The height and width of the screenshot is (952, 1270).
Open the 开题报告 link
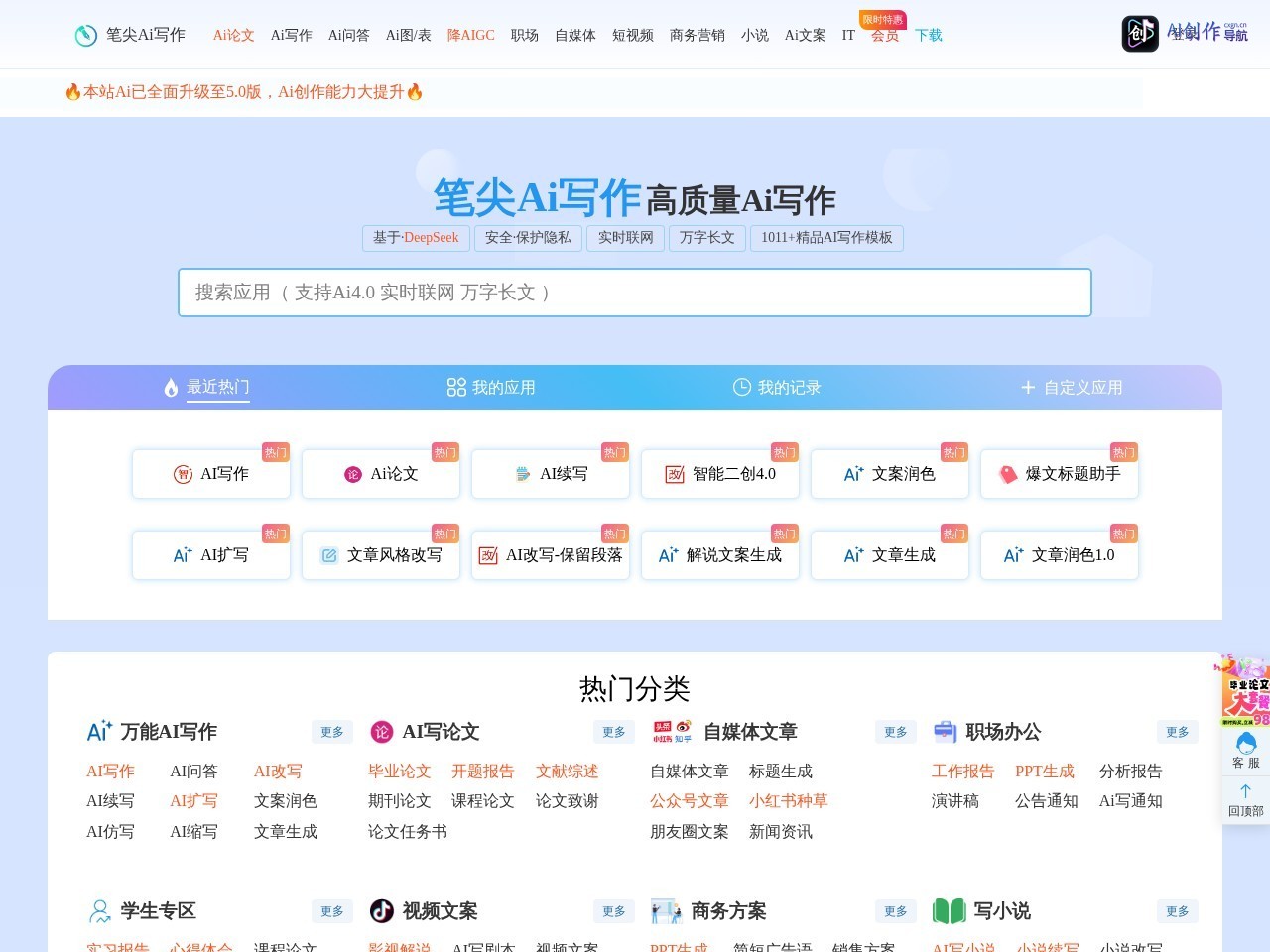pos(483,772)
